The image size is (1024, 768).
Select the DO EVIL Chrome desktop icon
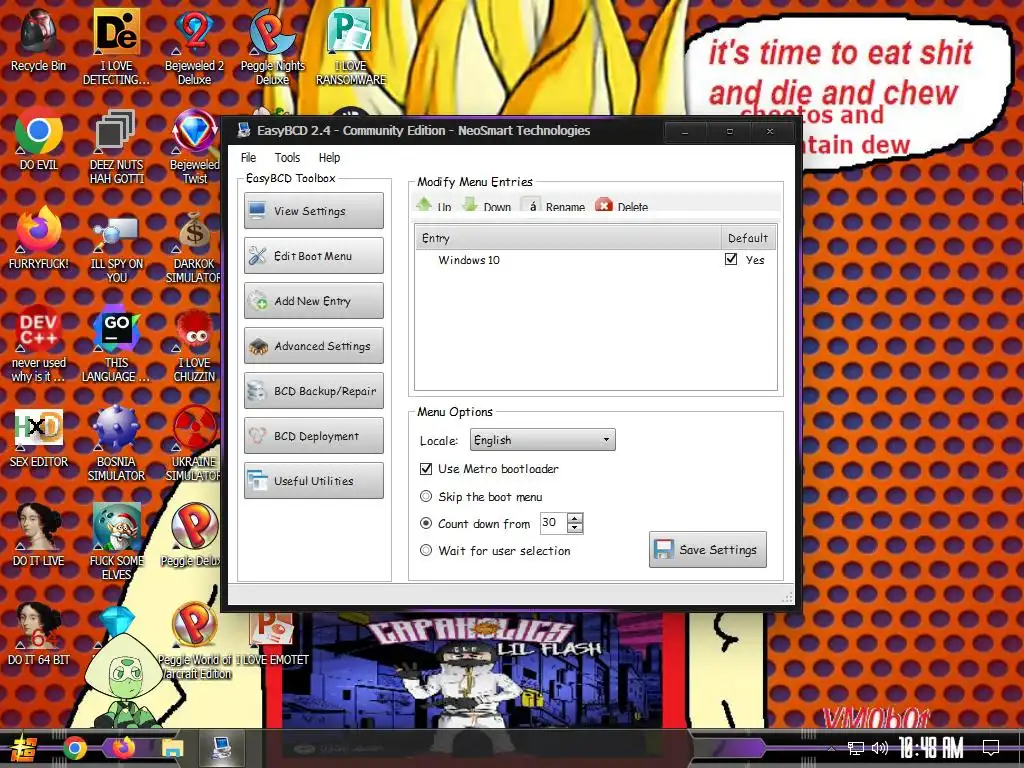pyautogui.click(x=39, y=140)
